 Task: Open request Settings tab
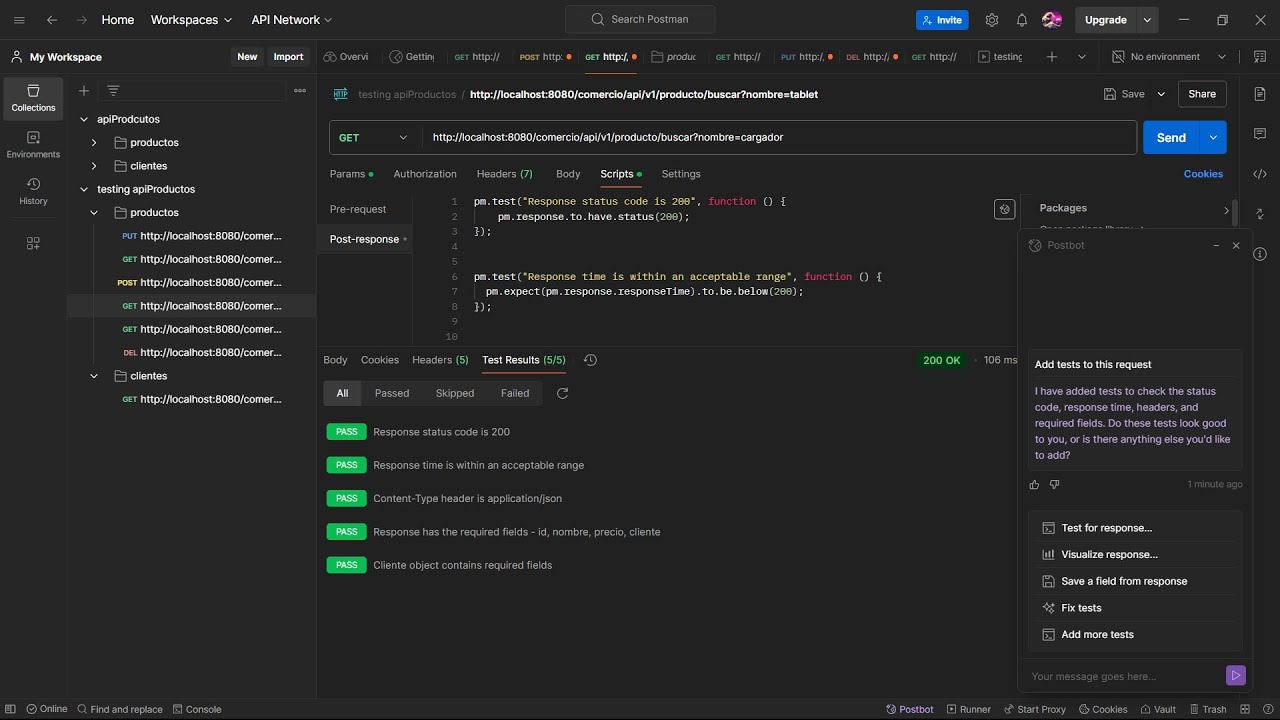pyautogui.click(x=681, y=174)
